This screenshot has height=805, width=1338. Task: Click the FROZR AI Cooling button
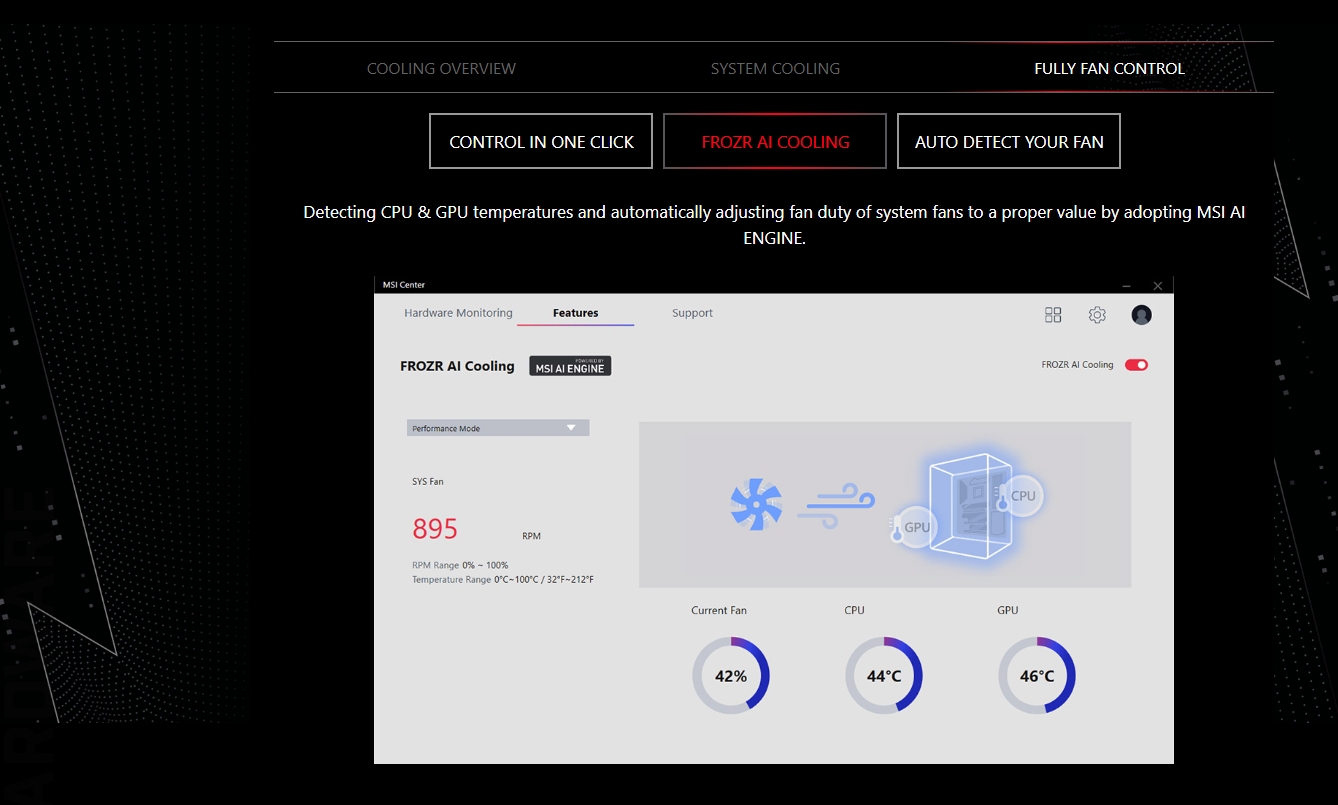point(775,141)
